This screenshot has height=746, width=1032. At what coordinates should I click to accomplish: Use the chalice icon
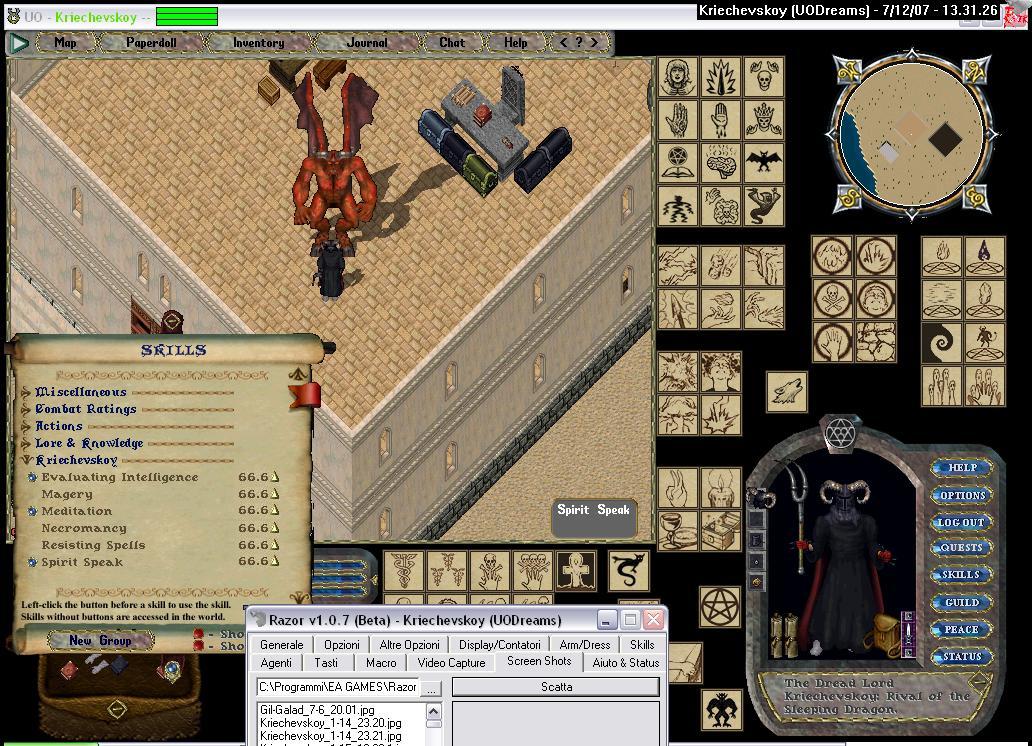pos(677,531)
